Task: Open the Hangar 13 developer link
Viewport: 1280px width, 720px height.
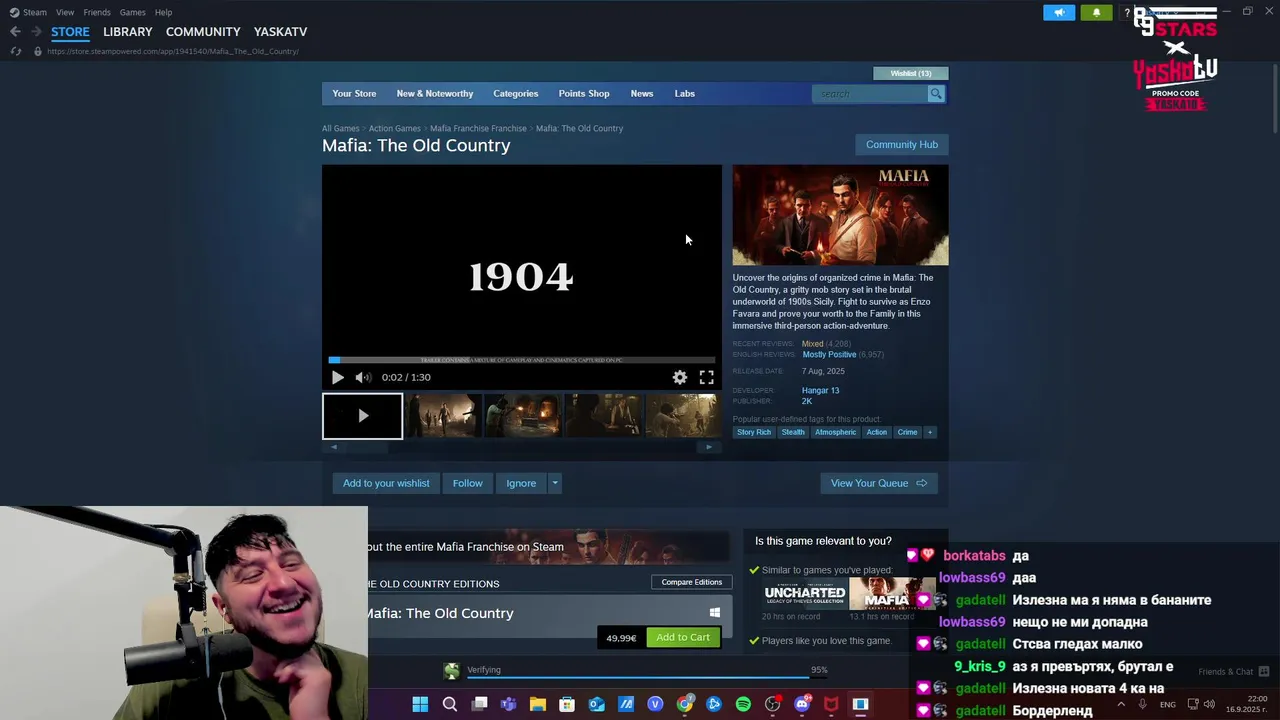Action: coord(820,390)
